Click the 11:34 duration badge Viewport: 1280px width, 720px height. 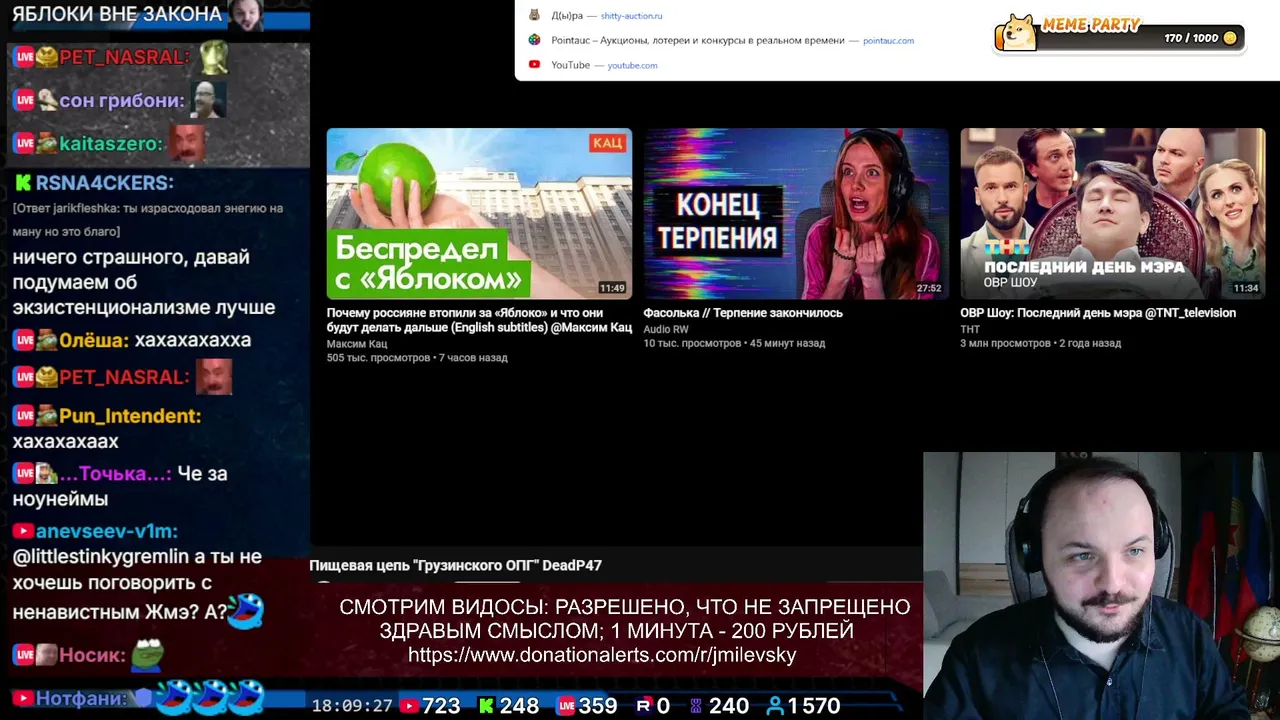pyautogui.click(x=1246, y=288)
